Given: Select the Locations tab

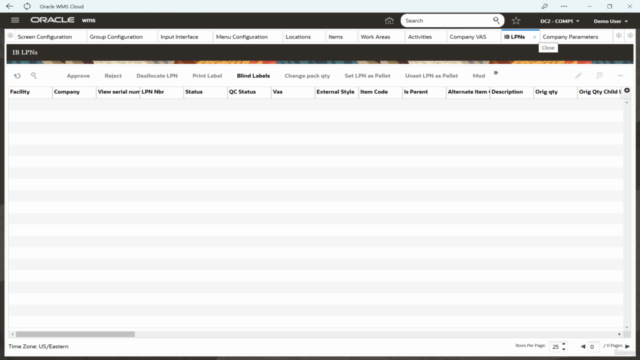Looking at the screenshot, I should coord(298,37).
